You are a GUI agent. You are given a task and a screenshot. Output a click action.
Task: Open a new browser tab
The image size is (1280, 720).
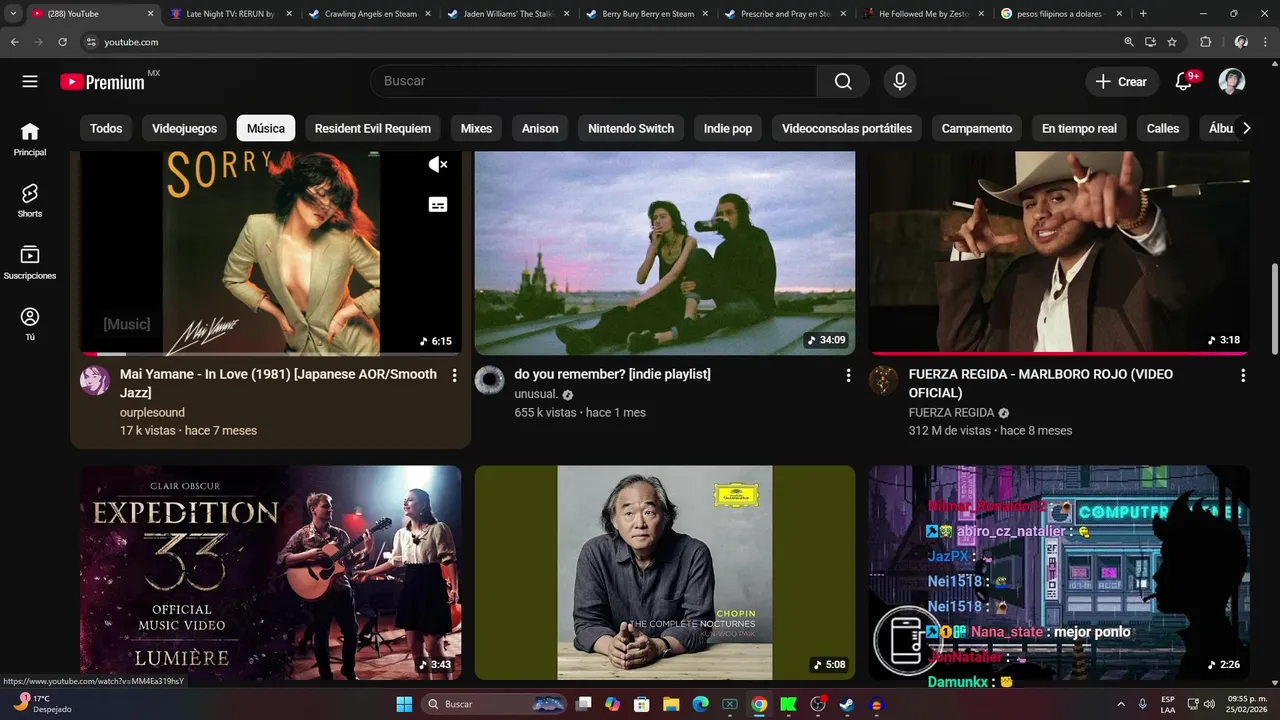pos(1143,14)
